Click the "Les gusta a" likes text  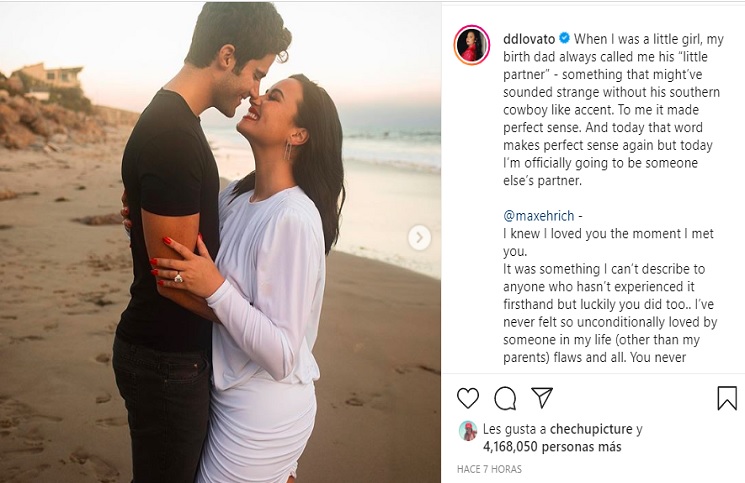(515, 429)
